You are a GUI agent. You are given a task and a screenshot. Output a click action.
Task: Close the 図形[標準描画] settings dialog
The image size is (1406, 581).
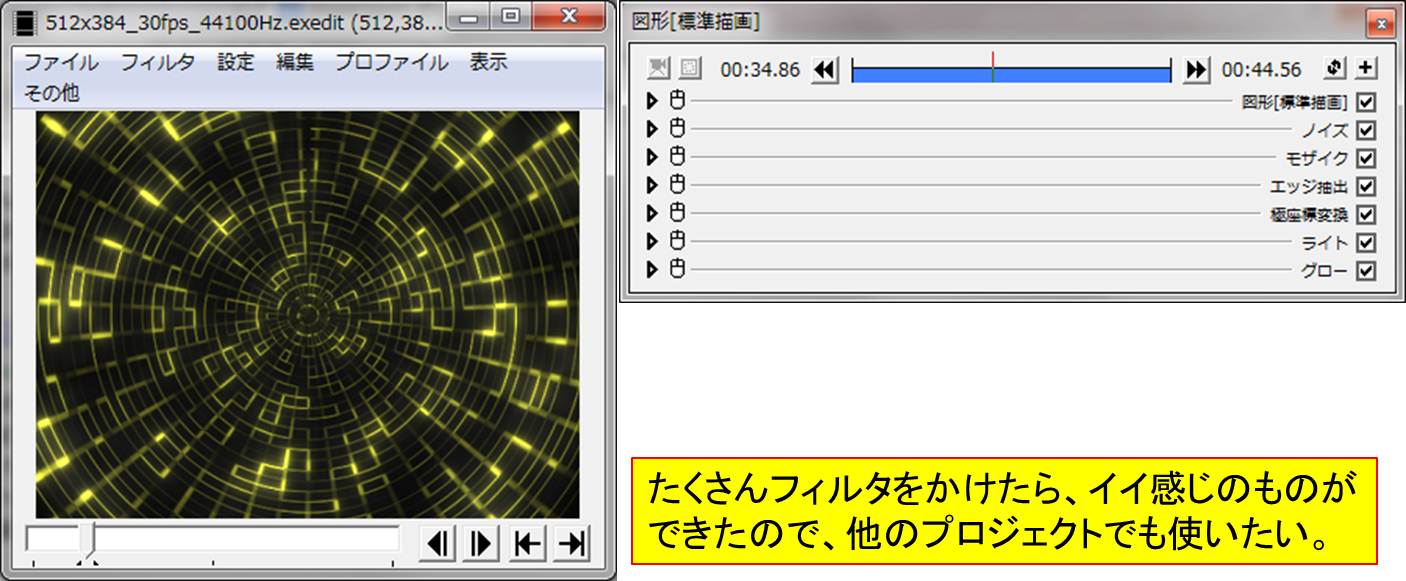(x=1380, y=23)
